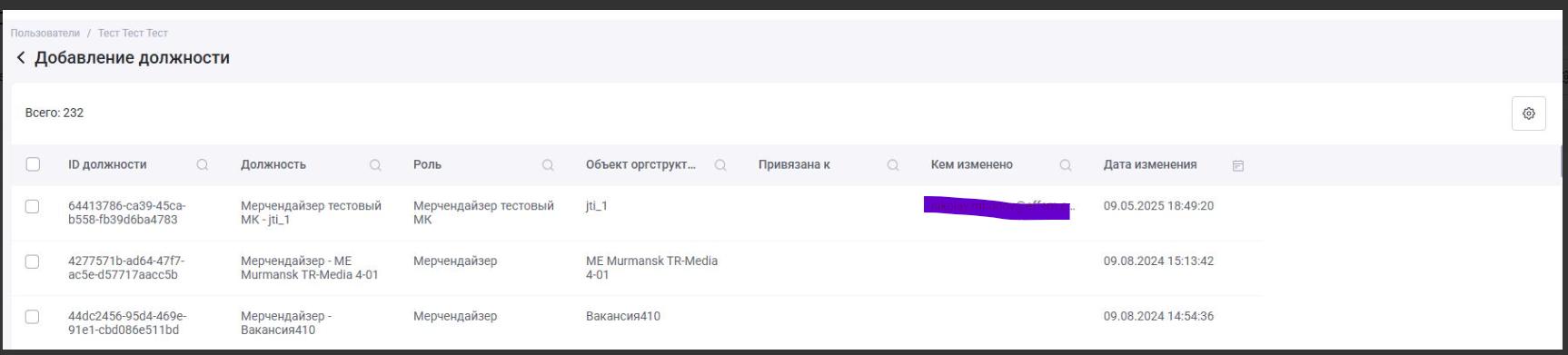Go back using the arrow beside Добавление должности
The height and width of the screenshot is (355, 1568).
click(x=21, y=57)
